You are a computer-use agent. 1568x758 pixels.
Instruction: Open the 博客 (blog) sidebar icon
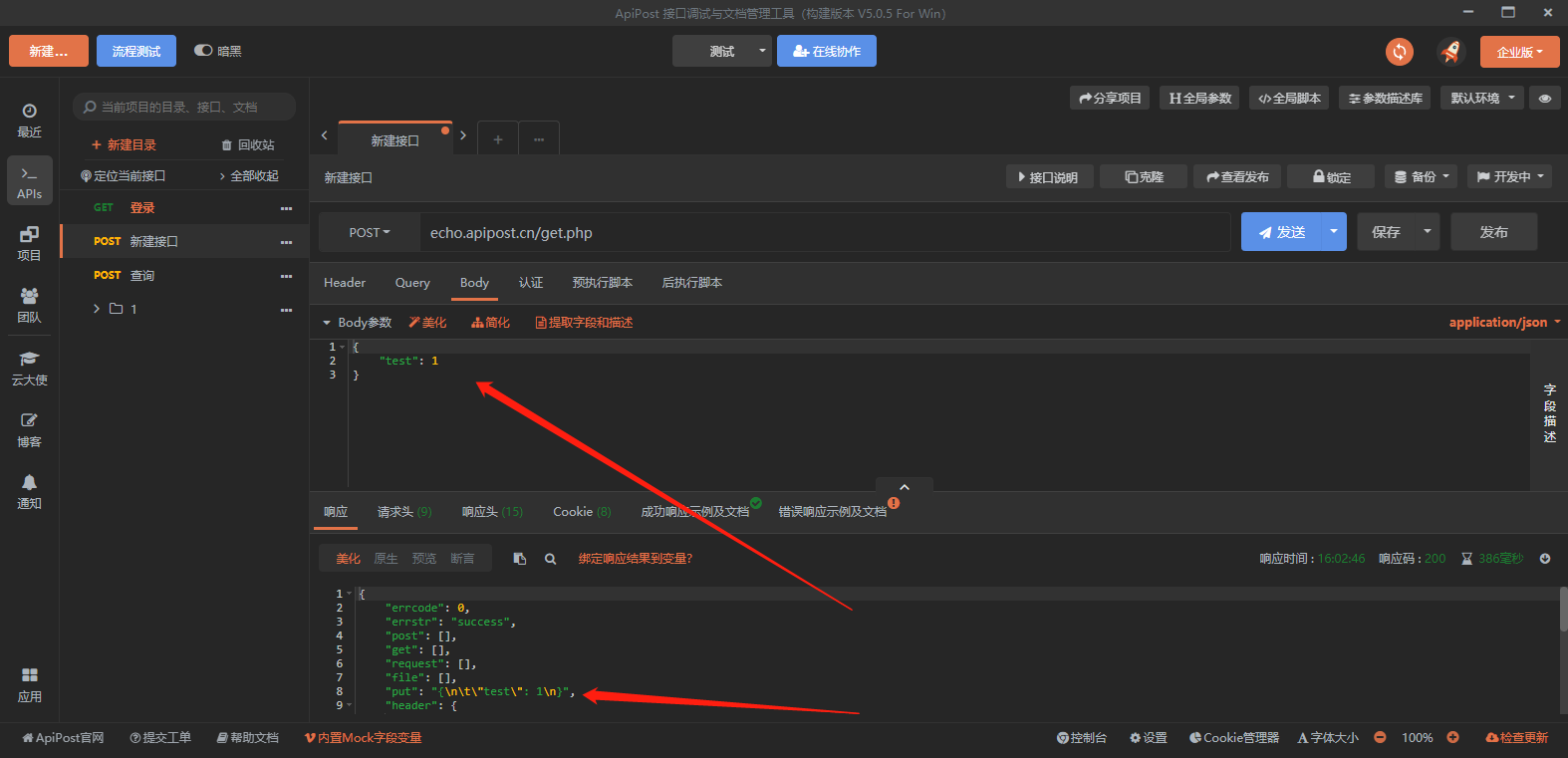[x=29, y=429]
